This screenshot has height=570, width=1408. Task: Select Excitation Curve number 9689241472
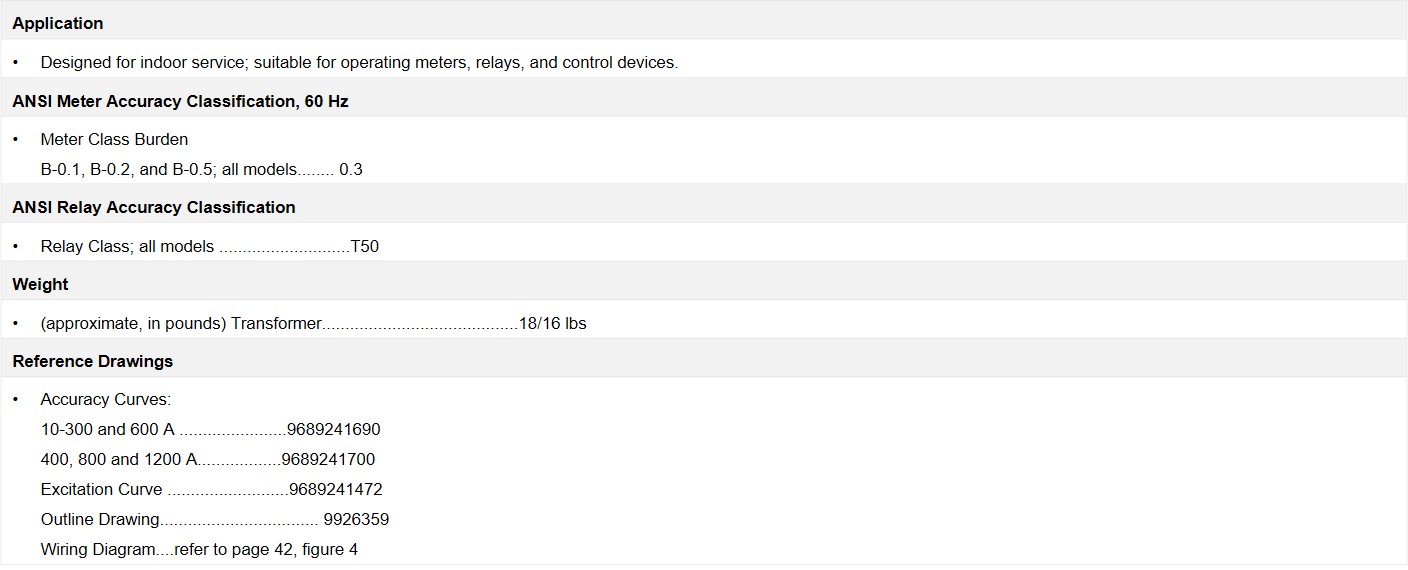click(335, 489)
